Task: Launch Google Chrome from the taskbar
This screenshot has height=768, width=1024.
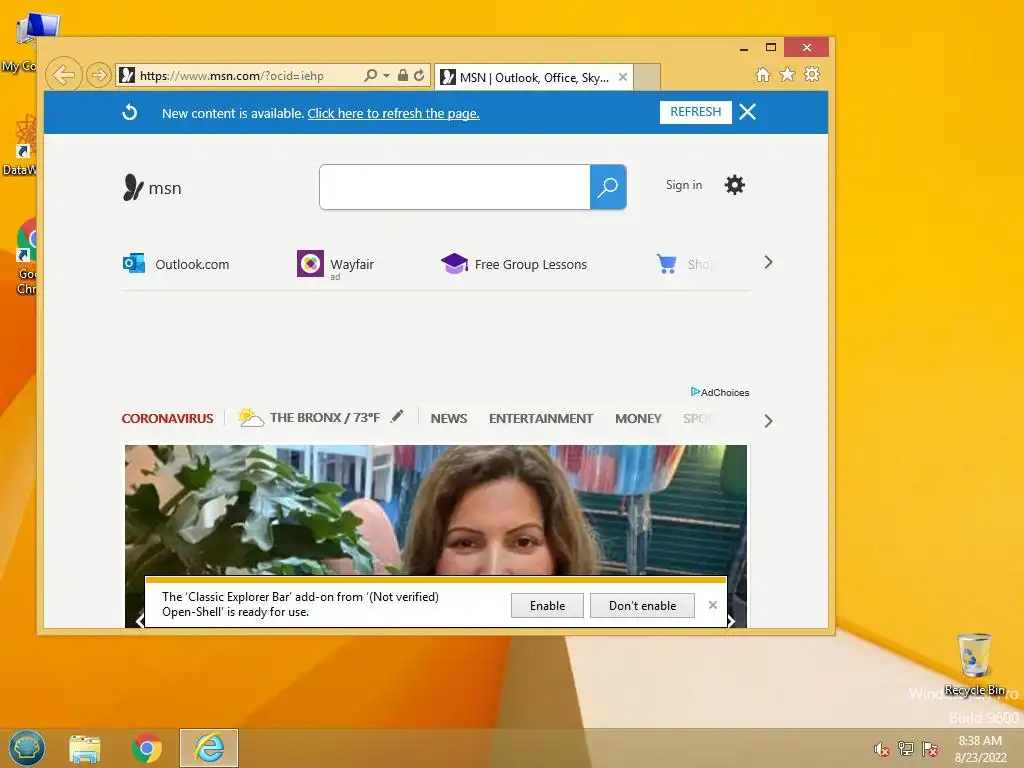Action: click(x=146, y=748)
